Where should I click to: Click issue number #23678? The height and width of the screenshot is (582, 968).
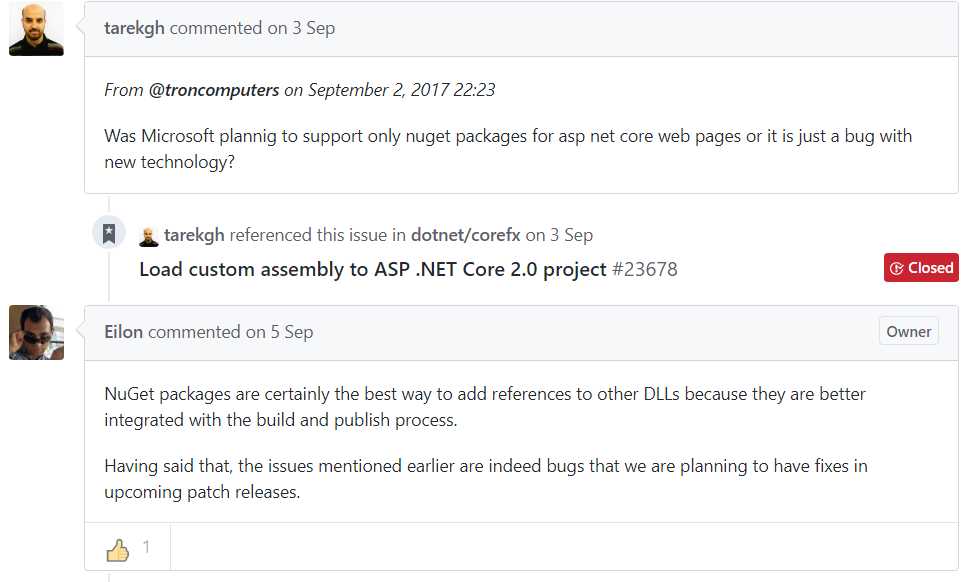(645, 269)
